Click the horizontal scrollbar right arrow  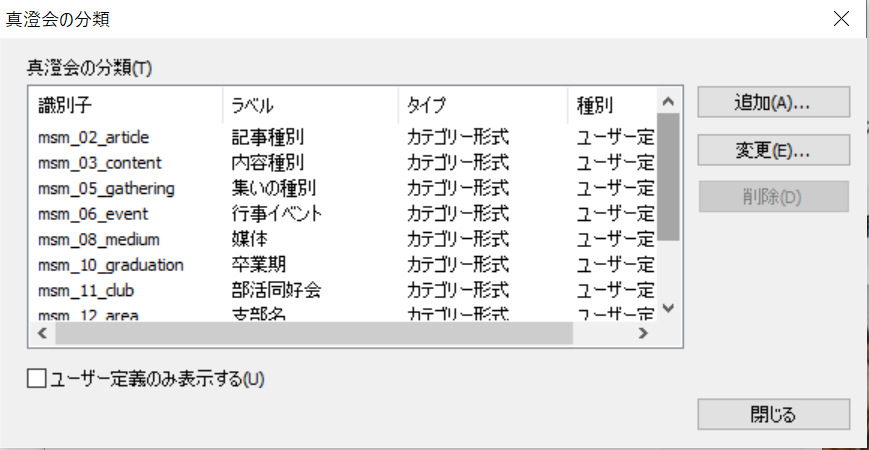[645, 334]
